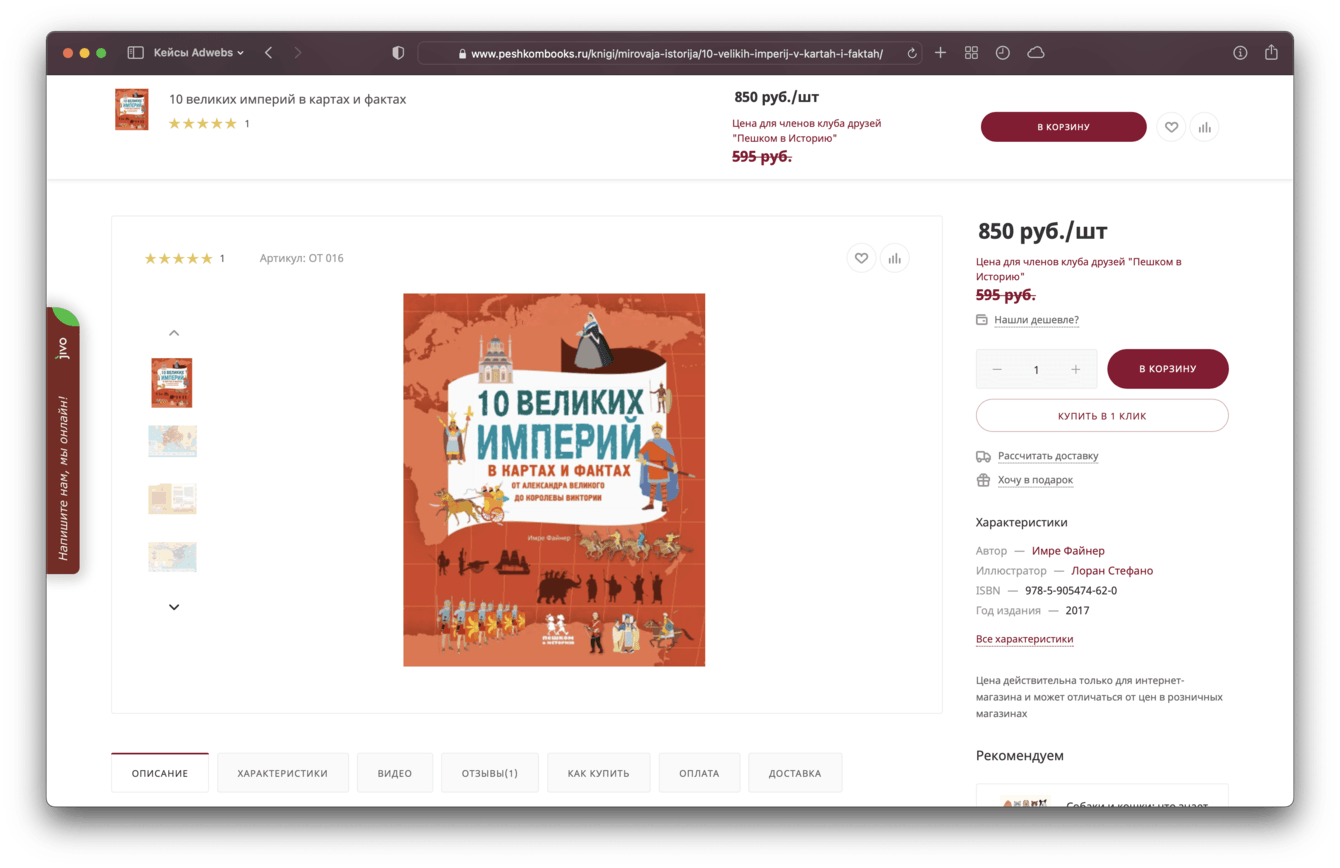The image size is (1340, 868).
Task: Click the Артикул: ОТ 016 text
Action: point(301,258)
